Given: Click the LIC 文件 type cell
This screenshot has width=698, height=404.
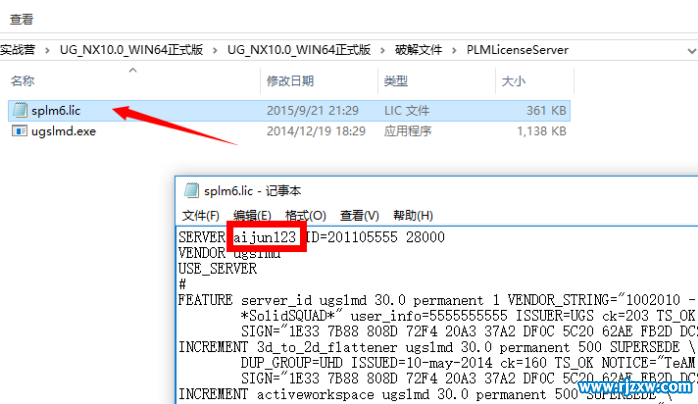Looking at the screenshot, I should tap(407, 110).
